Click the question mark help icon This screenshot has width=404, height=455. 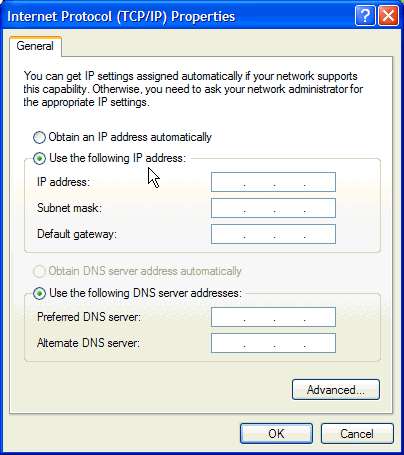[x=365, y=16]
